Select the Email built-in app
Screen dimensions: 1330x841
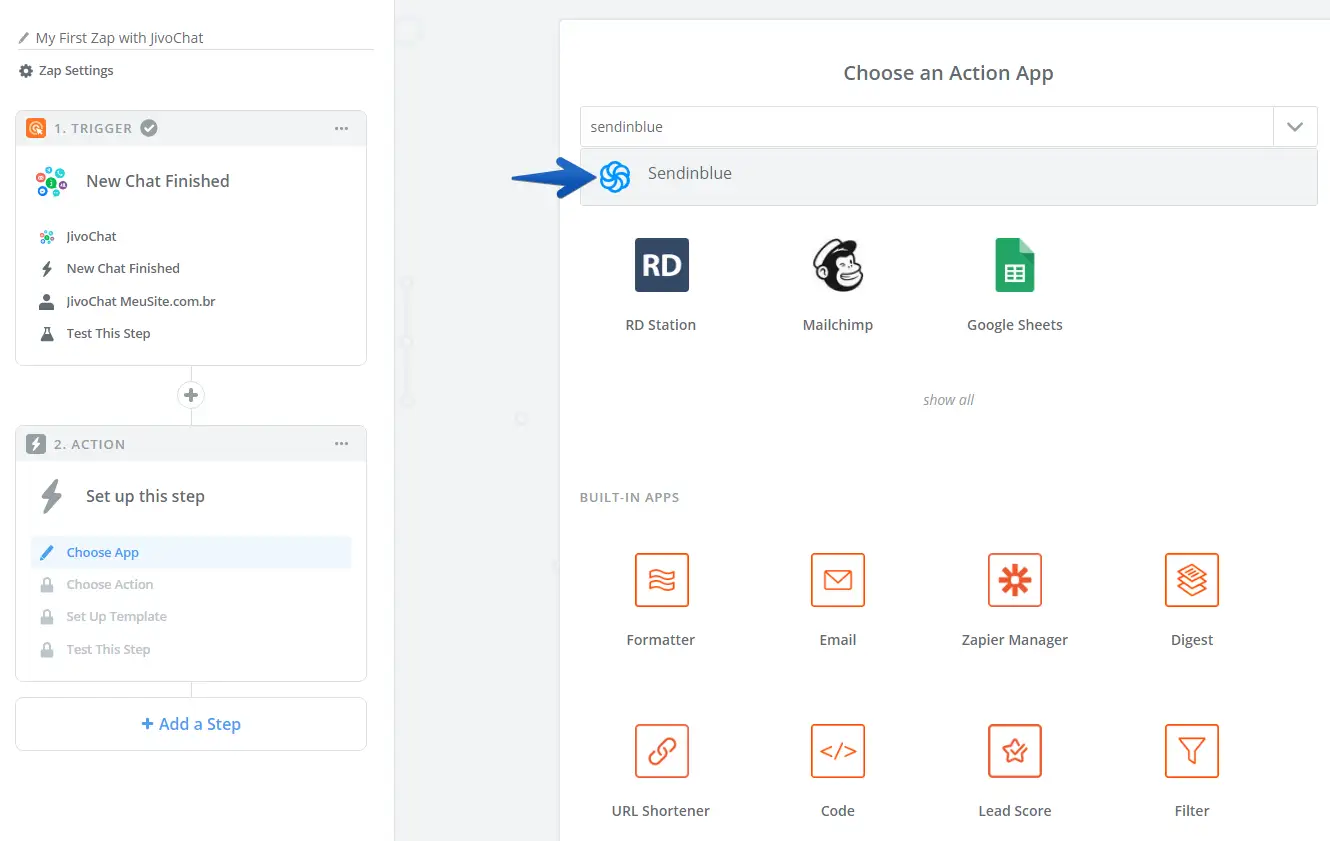coord(837,580)
